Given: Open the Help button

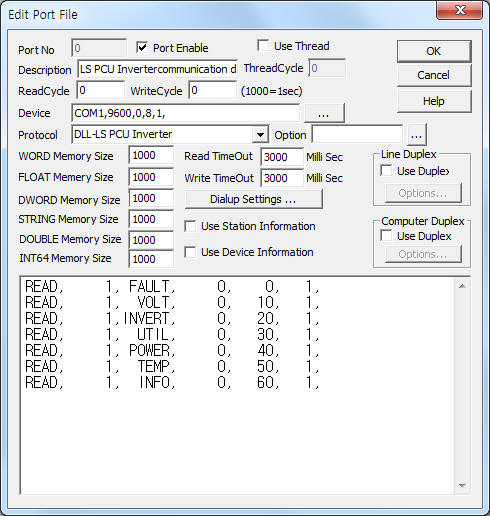Looking at the screenshot, I should (x=434, y=101).
